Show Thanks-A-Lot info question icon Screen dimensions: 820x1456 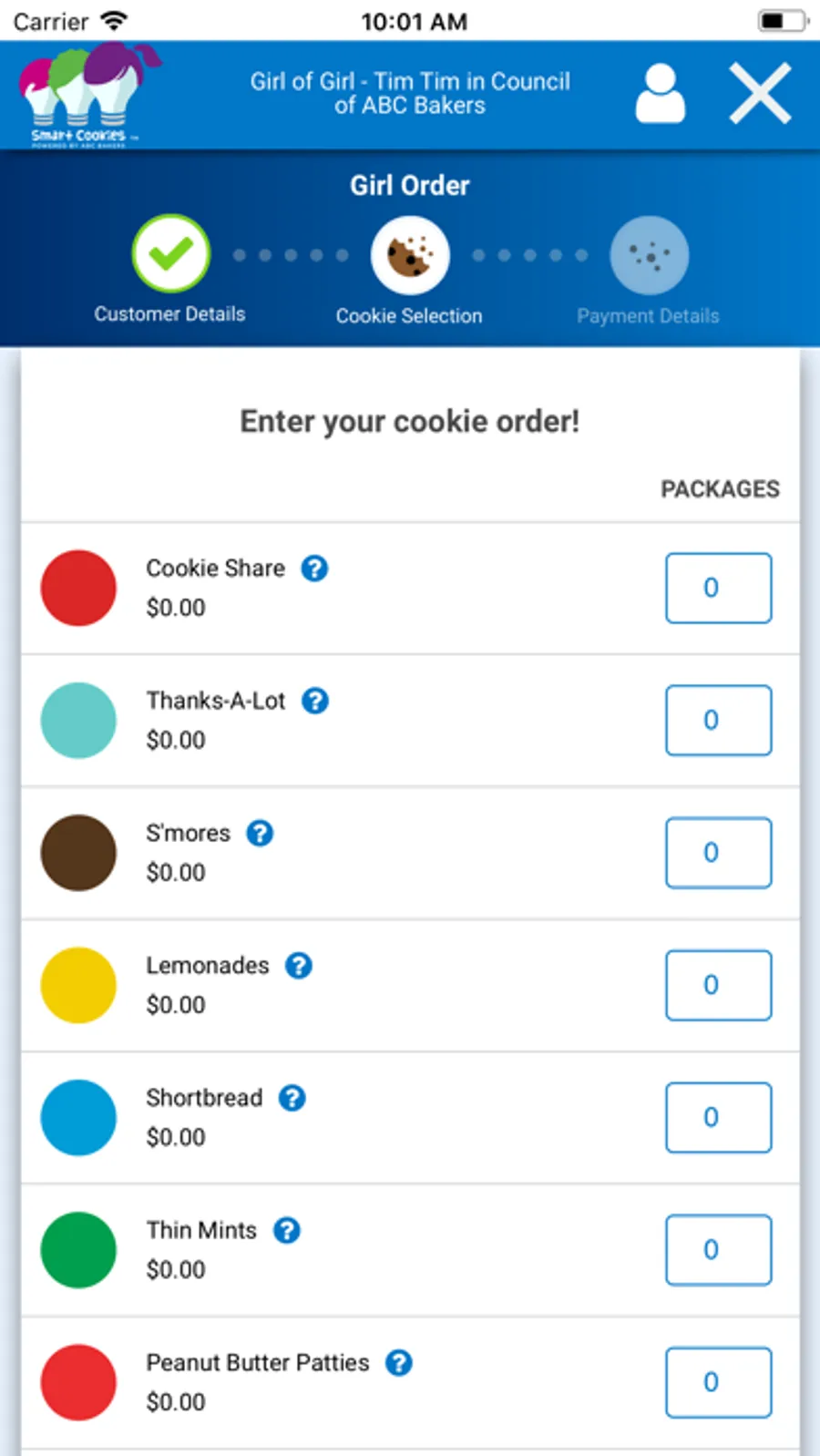(315, 701)
